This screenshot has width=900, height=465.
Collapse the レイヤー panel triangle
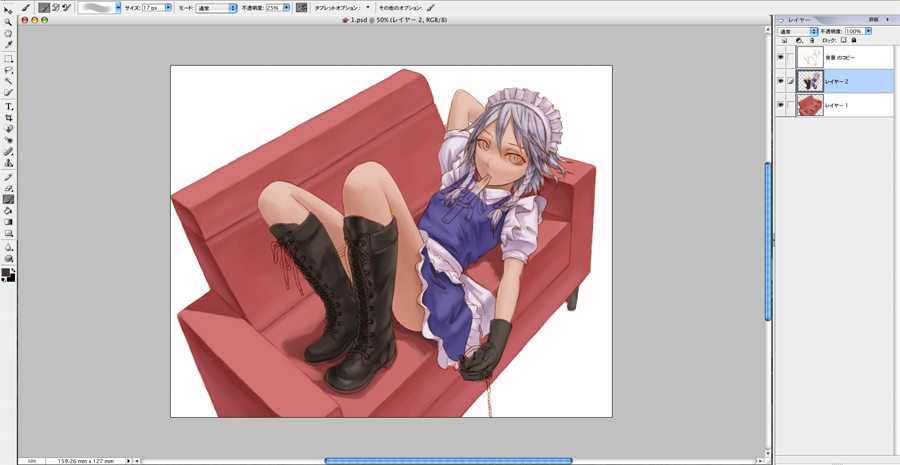pos(781,20)
